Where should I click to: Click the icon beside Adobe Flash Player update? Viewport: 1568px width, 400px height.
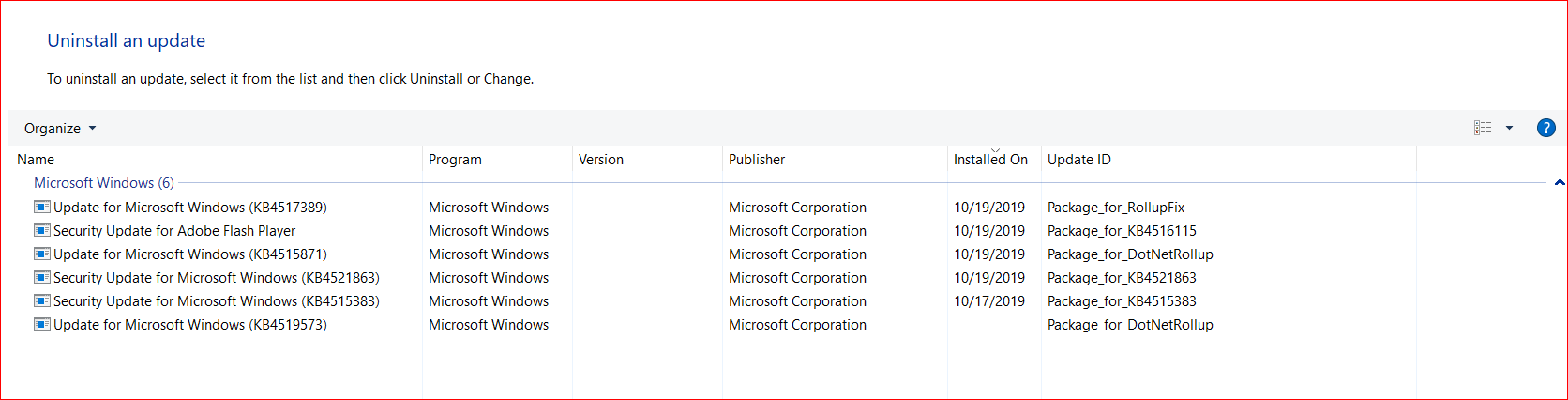point(42,230)
